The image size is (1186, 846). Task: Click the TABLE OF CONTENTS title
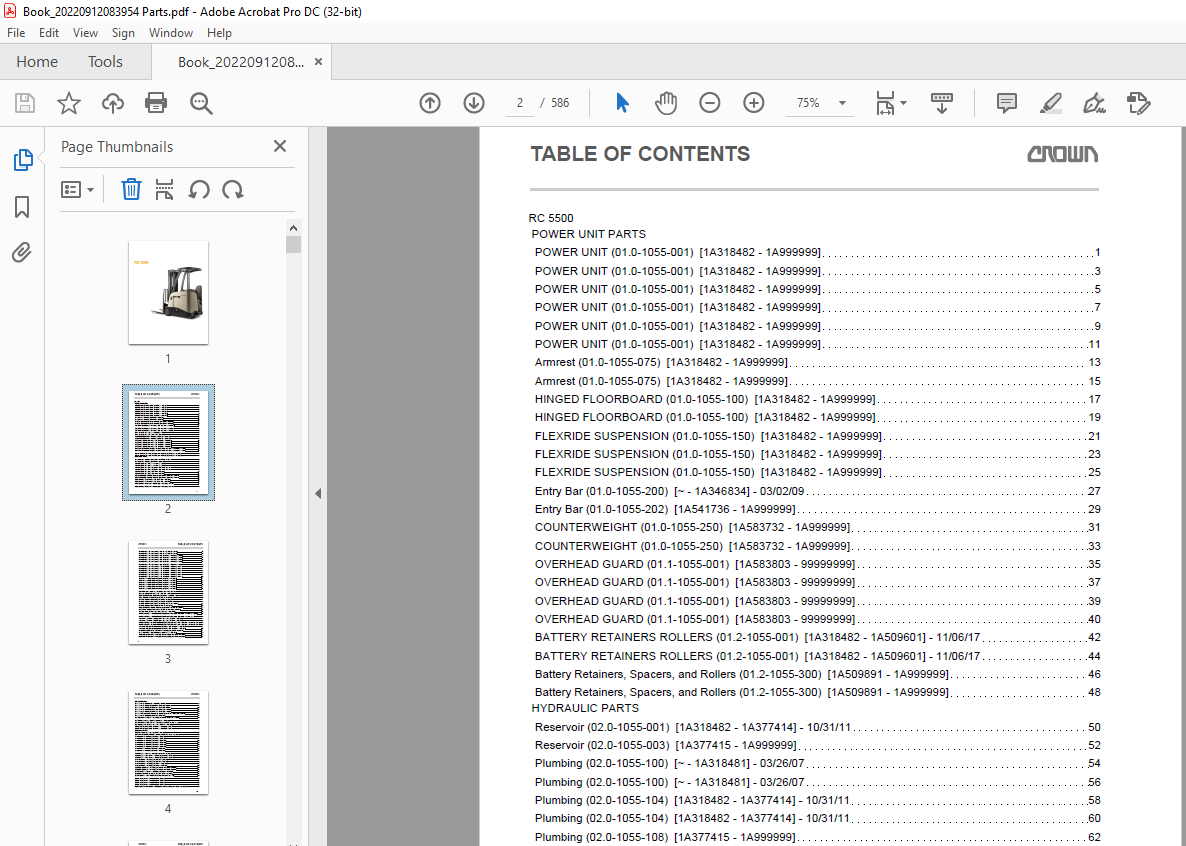tap(640, 154)
